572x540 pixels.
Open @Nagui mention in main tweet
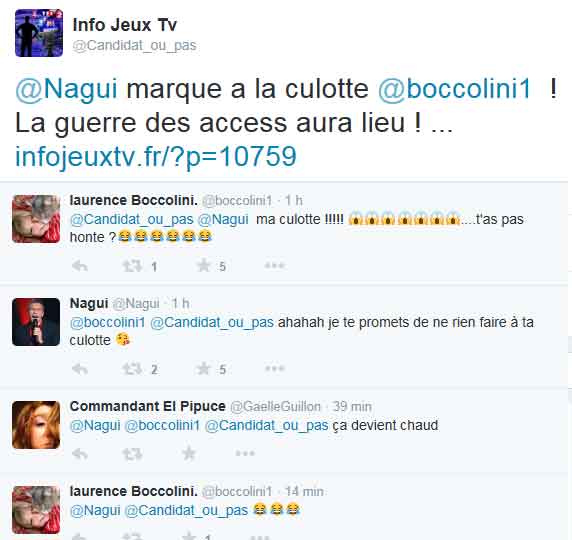coord(66,89)
